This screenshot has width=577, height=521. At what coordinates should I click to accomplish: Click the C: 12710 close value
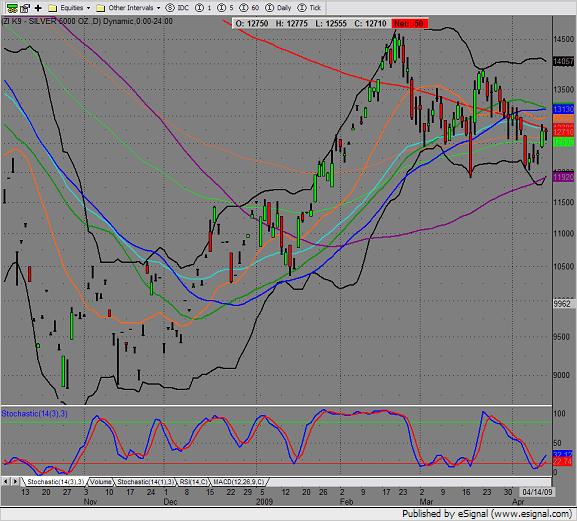[370, 24]
